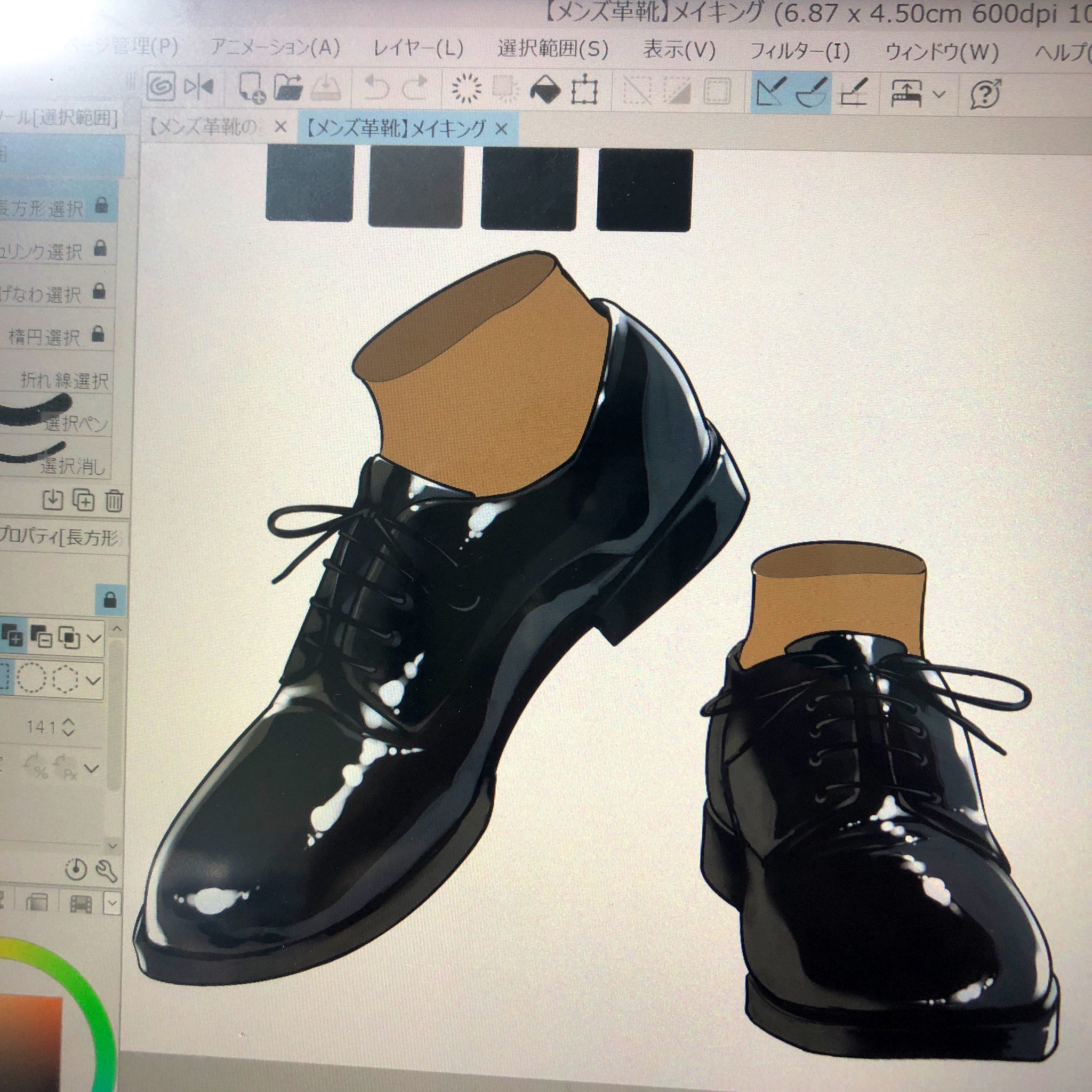
Task: Toggle Snap to Special Ruler icon
Action: (x=812, y=93)
